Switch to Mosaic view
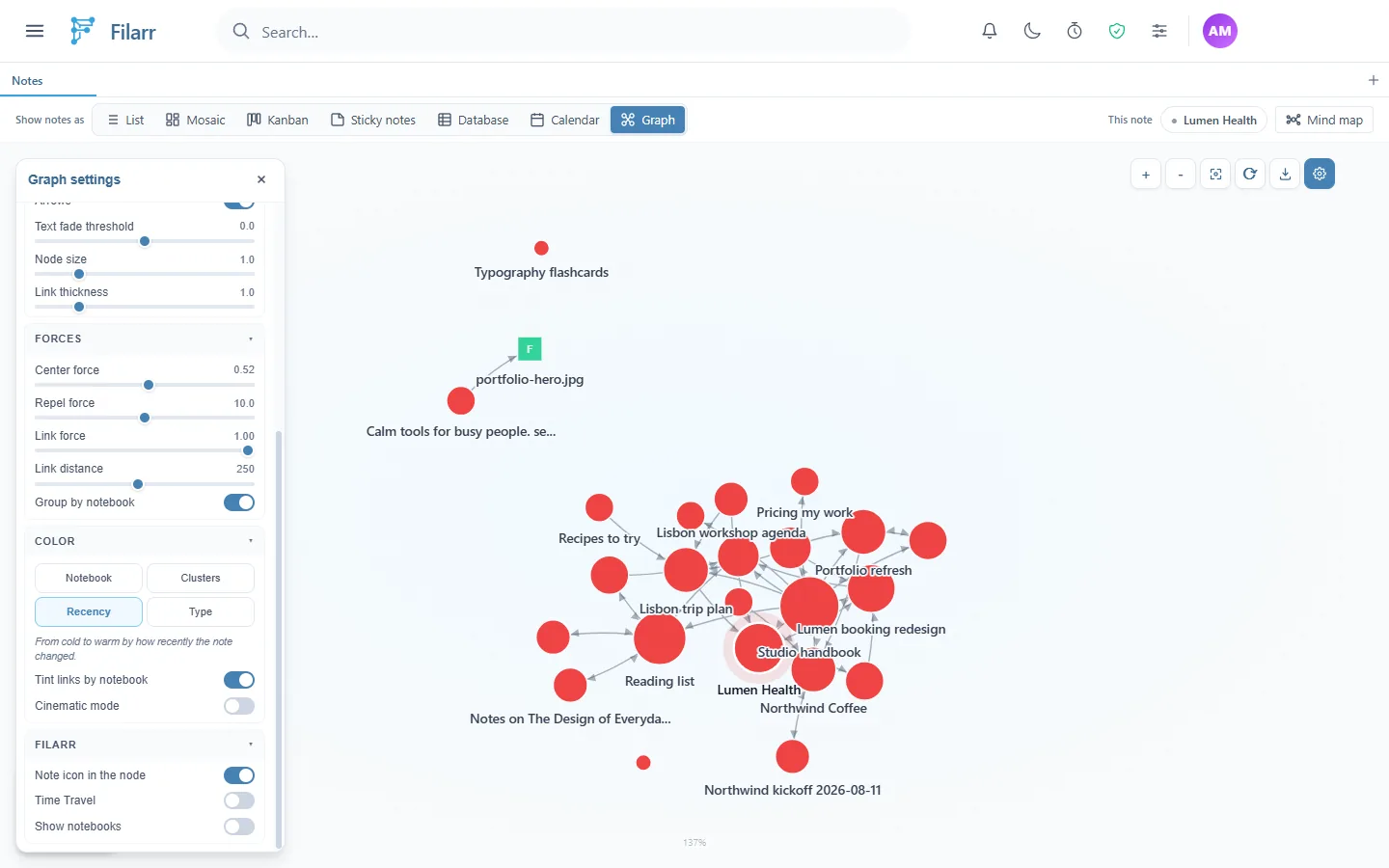This screenshot has width=1389, height=868. 195,120
